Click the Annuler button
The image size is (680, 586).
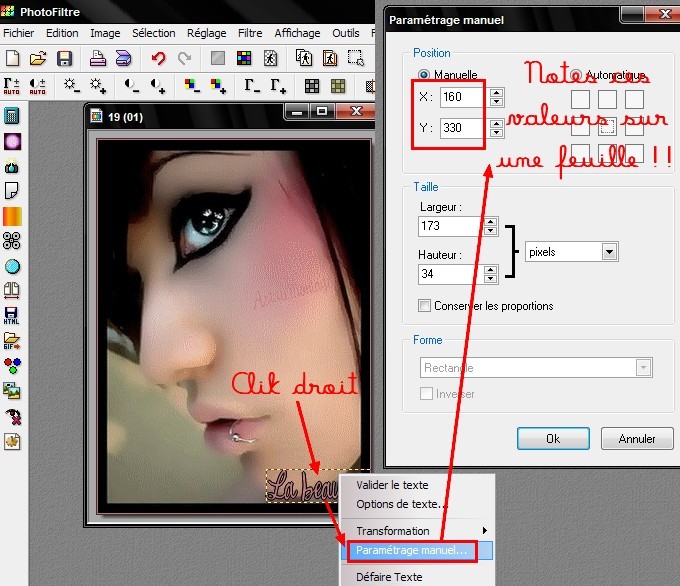[x=637, y=439]
